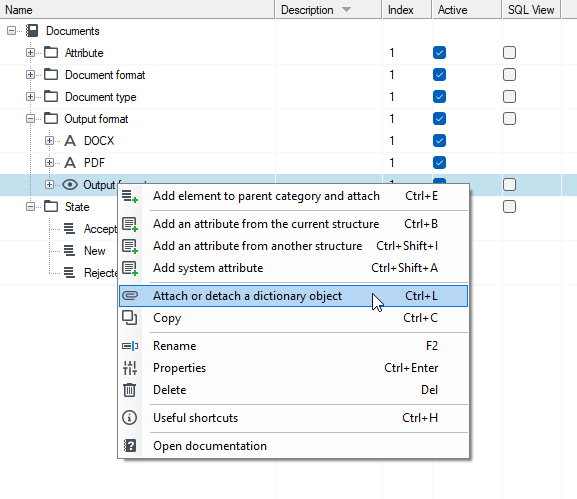The width and height of the screenshot is (577, 499).
Task: Expand the highlighted Output view node
Action: [49, 185]
